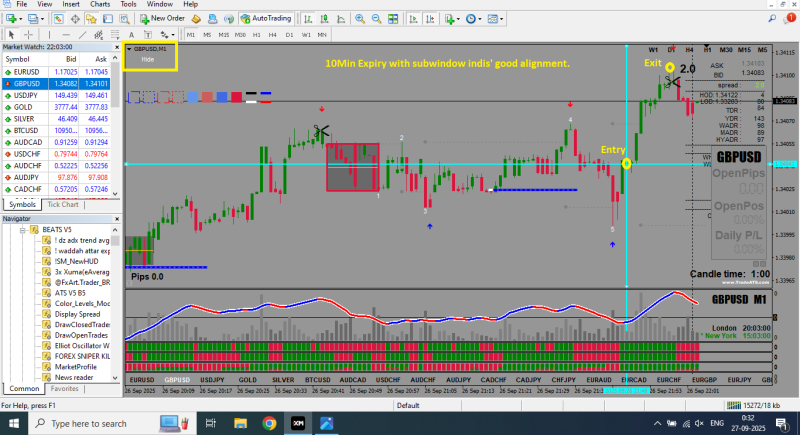Screen dimensions: 800x435
Task: Close the Market Watch panel
Action: pos(117,47)
